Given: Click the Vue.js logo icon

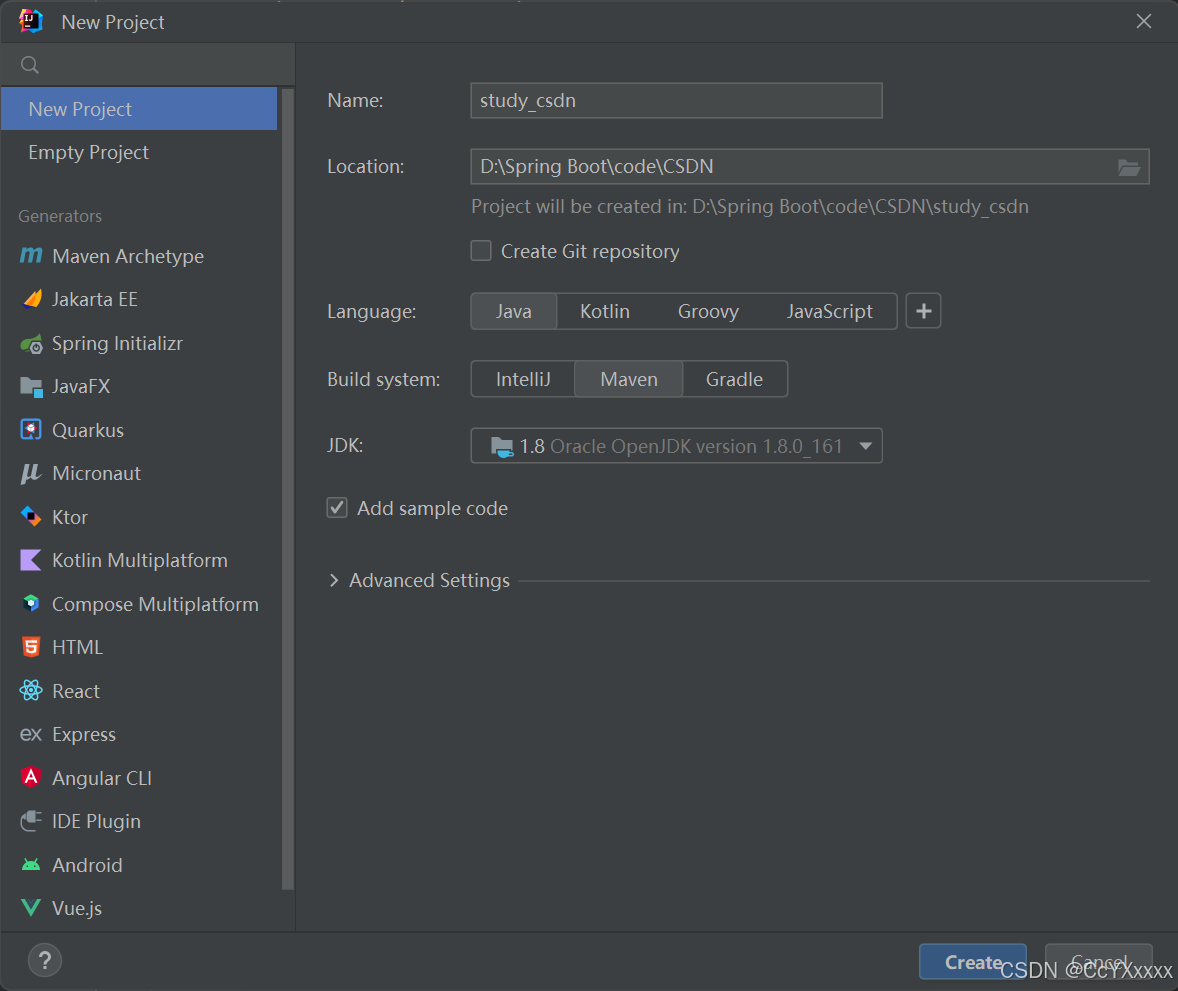Looking at the screenshot, I should point(31,908).
